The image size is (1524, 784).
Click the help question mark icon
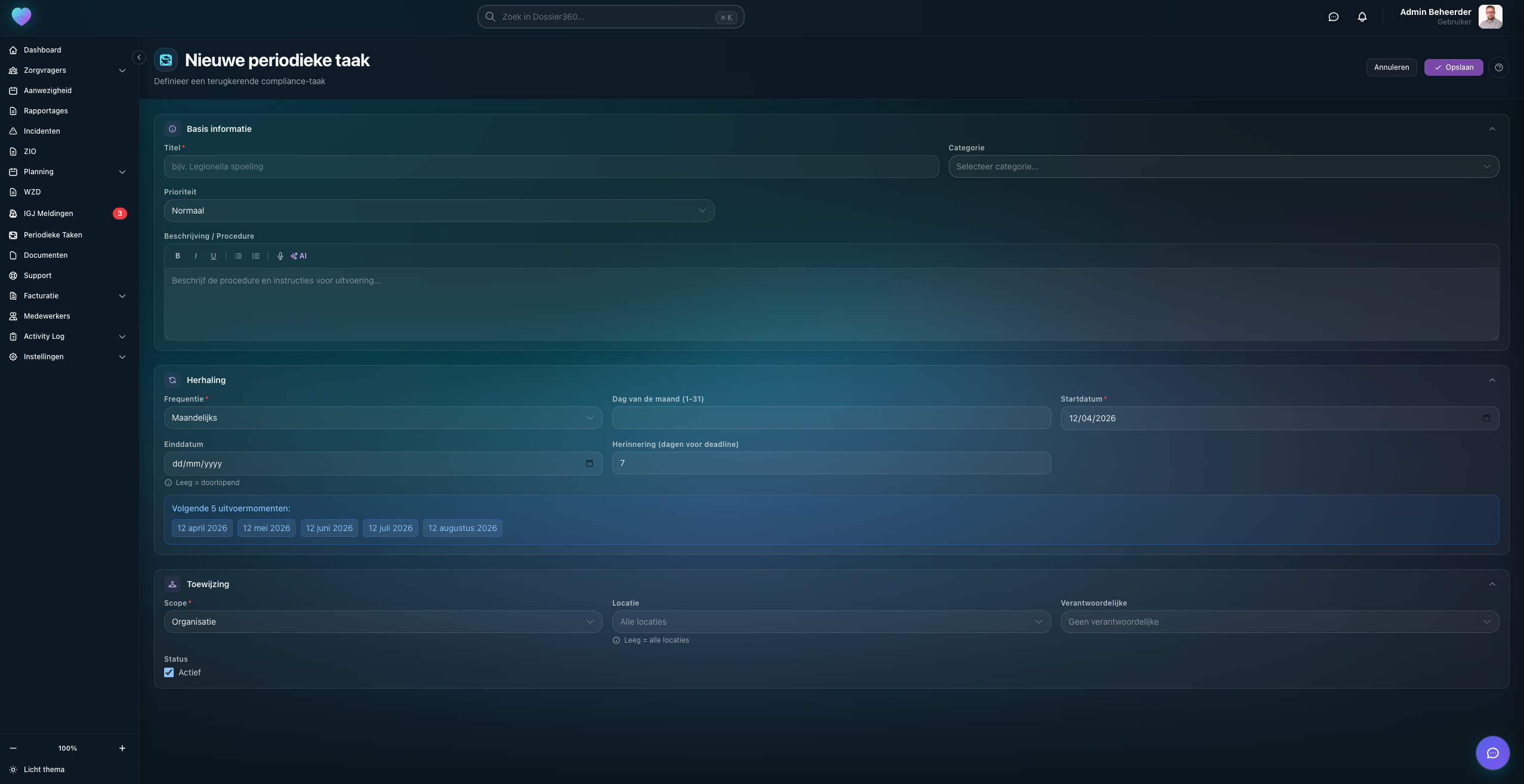pos(1498,67)
